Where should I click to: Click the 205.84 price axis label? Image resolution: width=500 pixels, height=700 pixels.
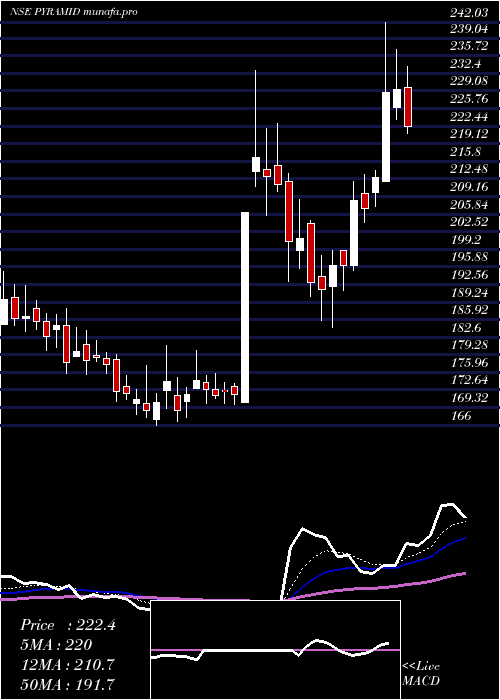point(469,205)
